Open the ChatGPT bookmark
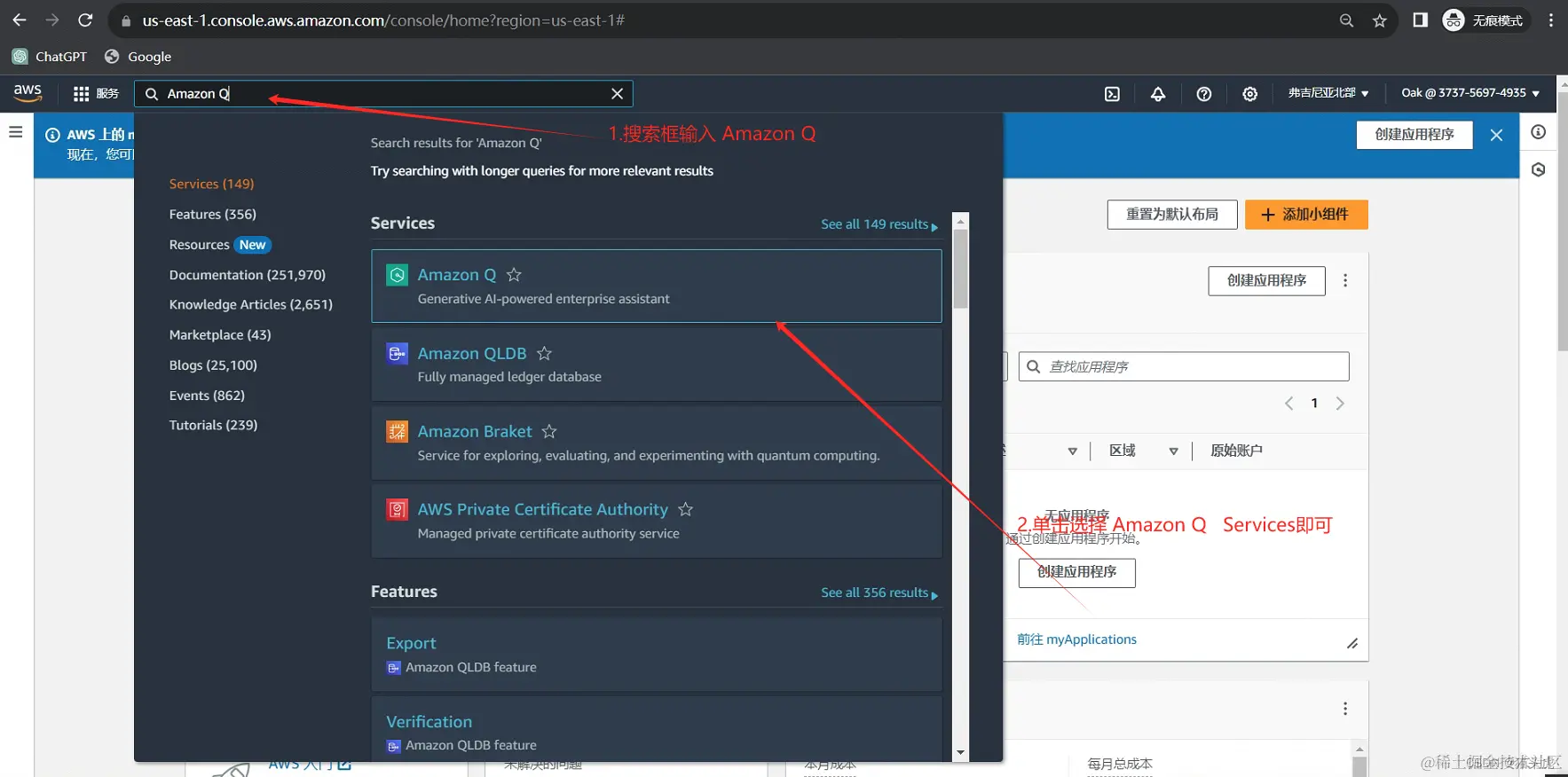 tap(50, 57)
